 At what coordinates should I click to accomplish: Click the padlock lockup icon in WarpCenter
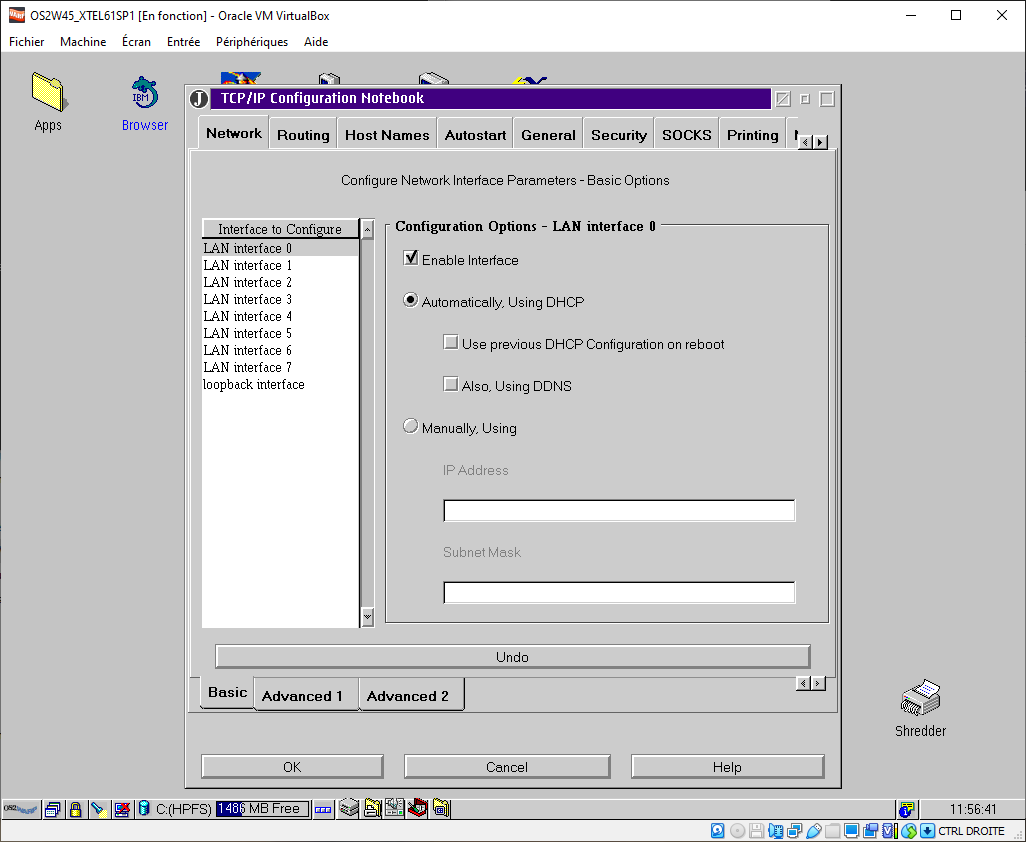point(75,809)
